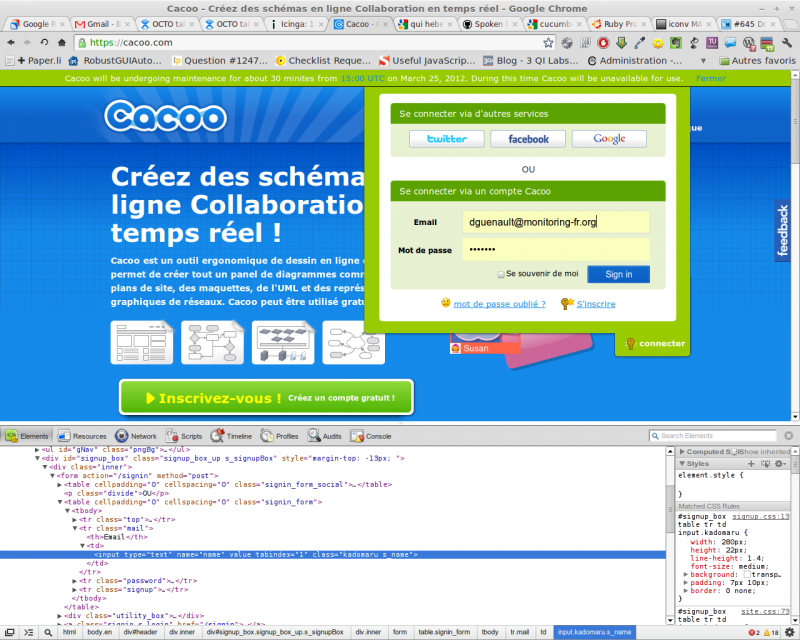Click the yellow warnings count indicator
Image resolution: width=800 pixels, height=640 pixels.
[771, 632]
